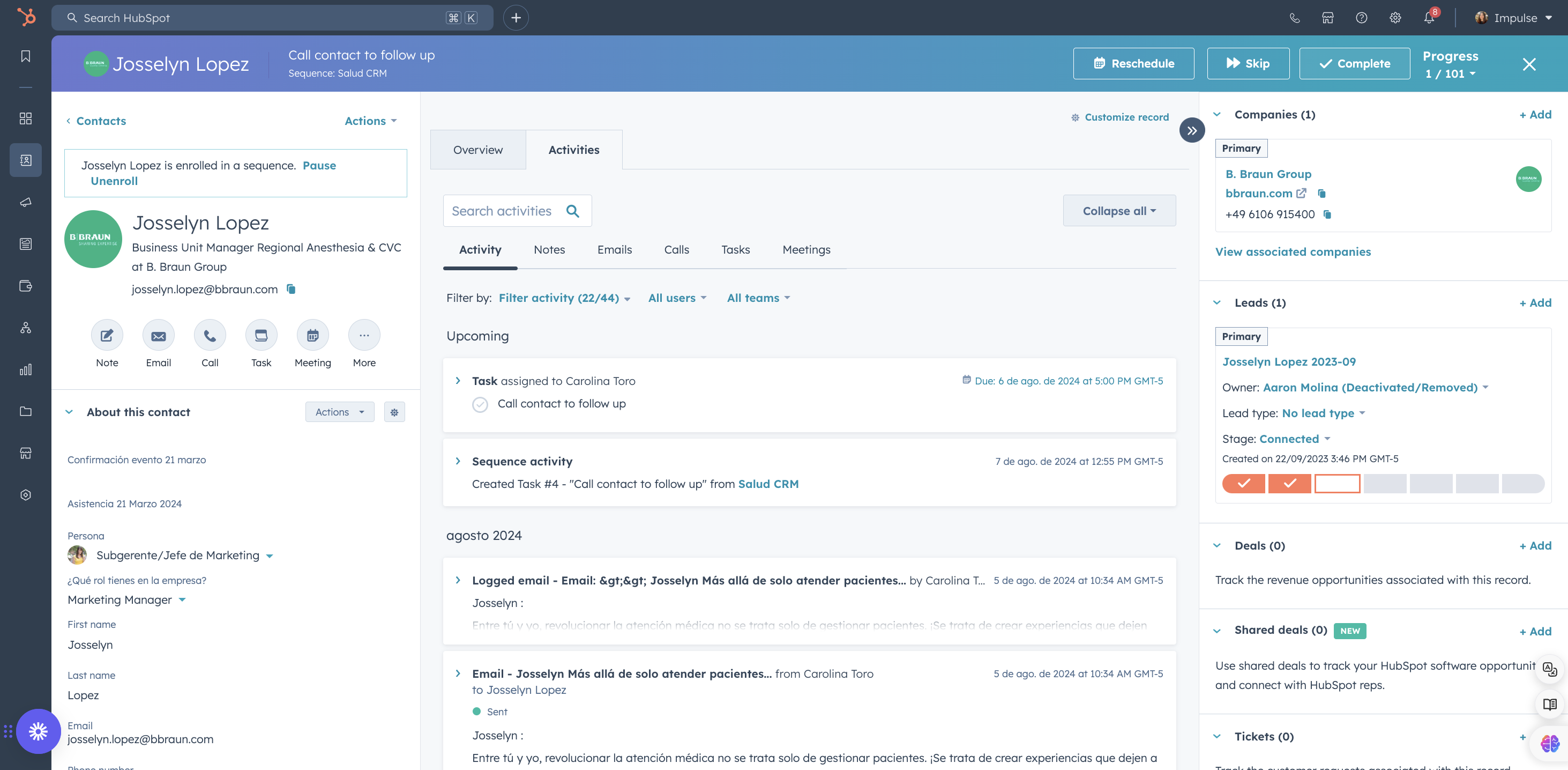
Task: Open Bookmarks icon in left sidebar
Action: click(x=26, y=56)
